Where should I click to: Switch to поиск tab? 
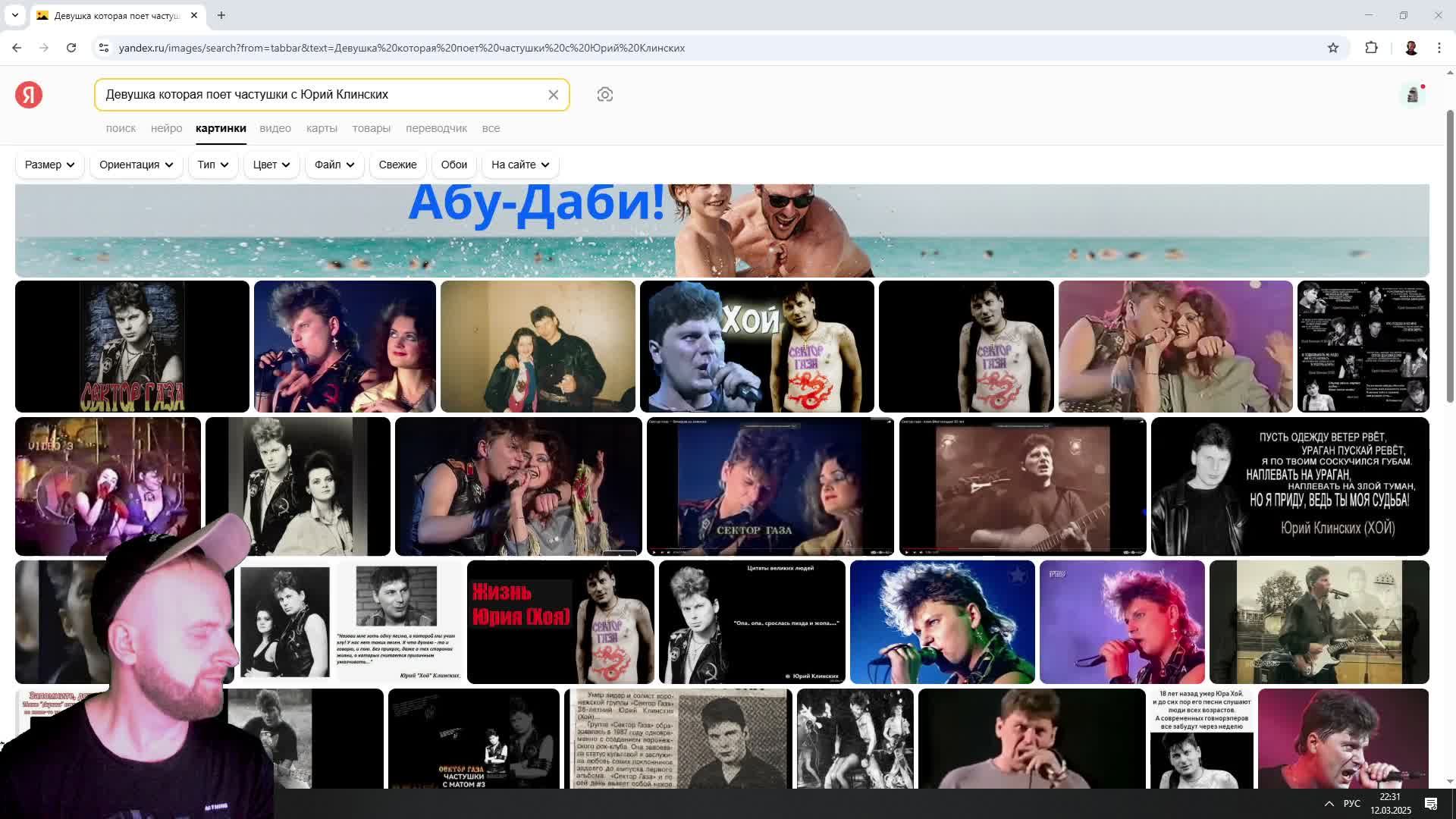tap(121, 128)
